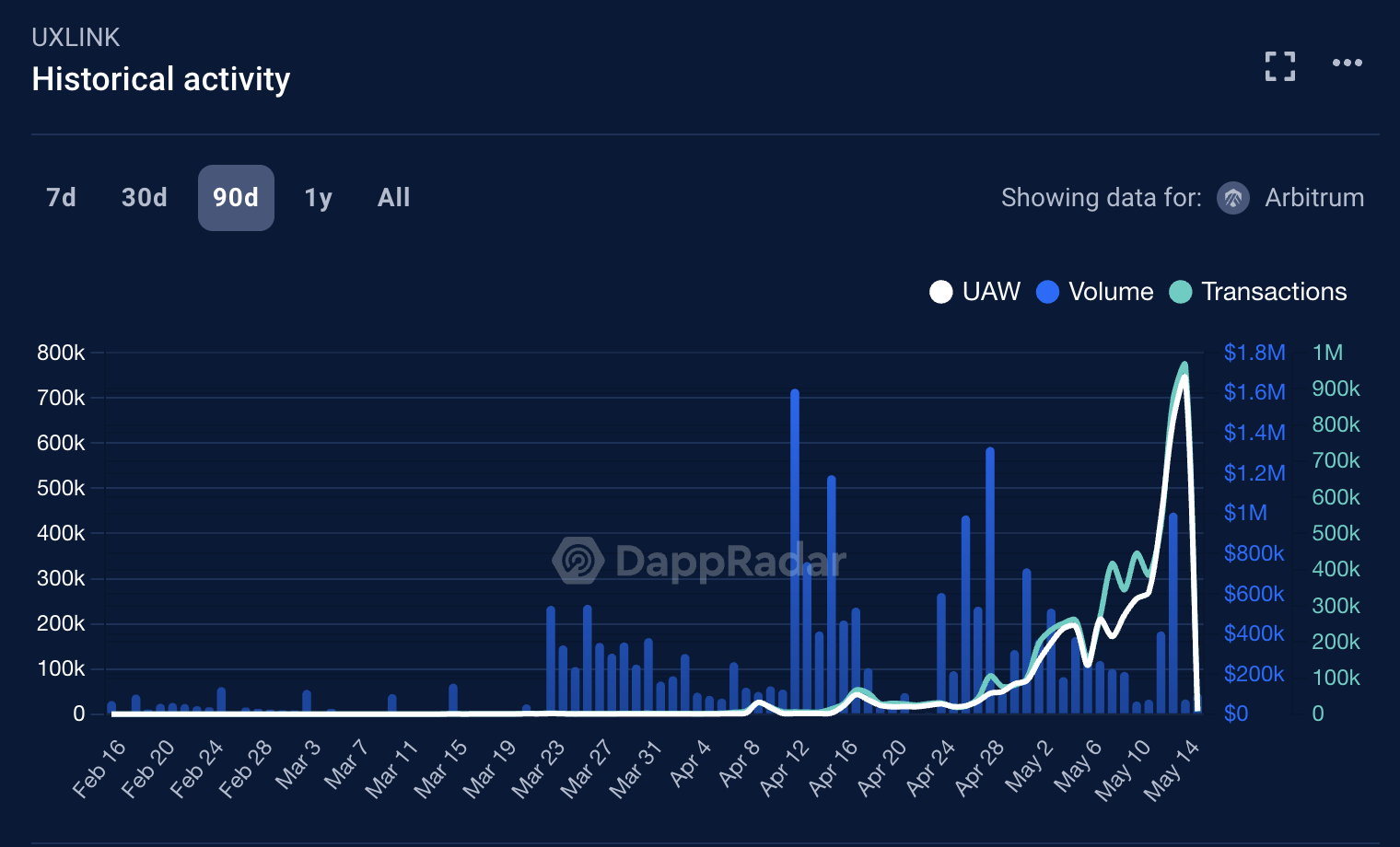
Task: Show All historical data range
Action: point(393,198)
